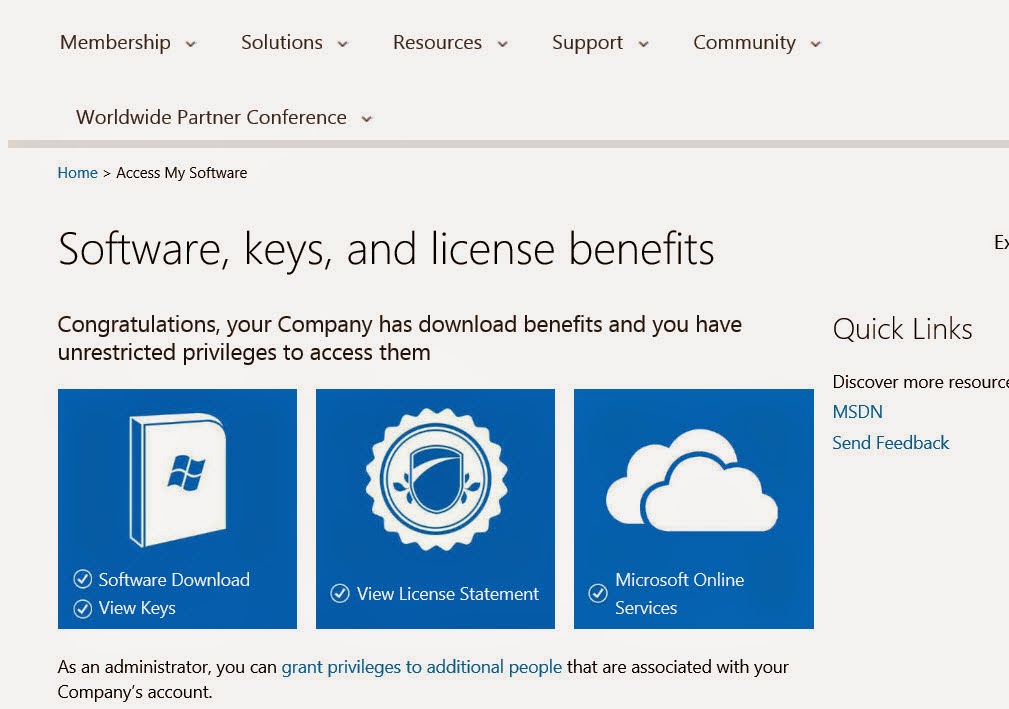The image size is (1009, 709).
Task: Click Software, keys, and license benefits heading
Action: [x=386, y=249]
